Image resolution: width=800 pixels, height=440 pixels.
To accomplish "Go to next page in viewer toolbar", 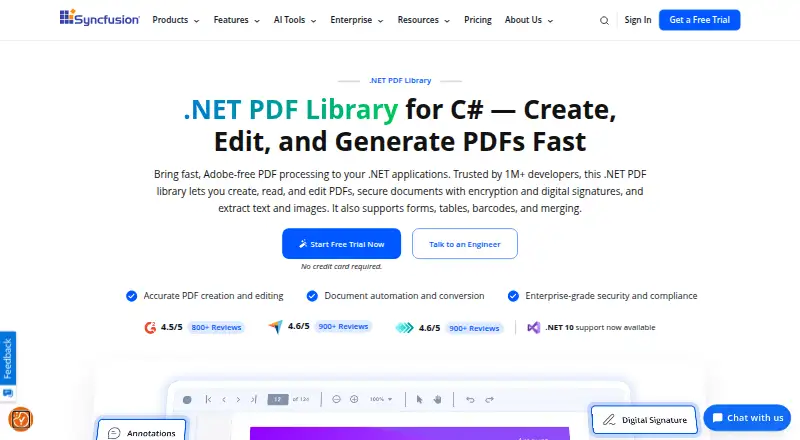I will coord(238,400).
